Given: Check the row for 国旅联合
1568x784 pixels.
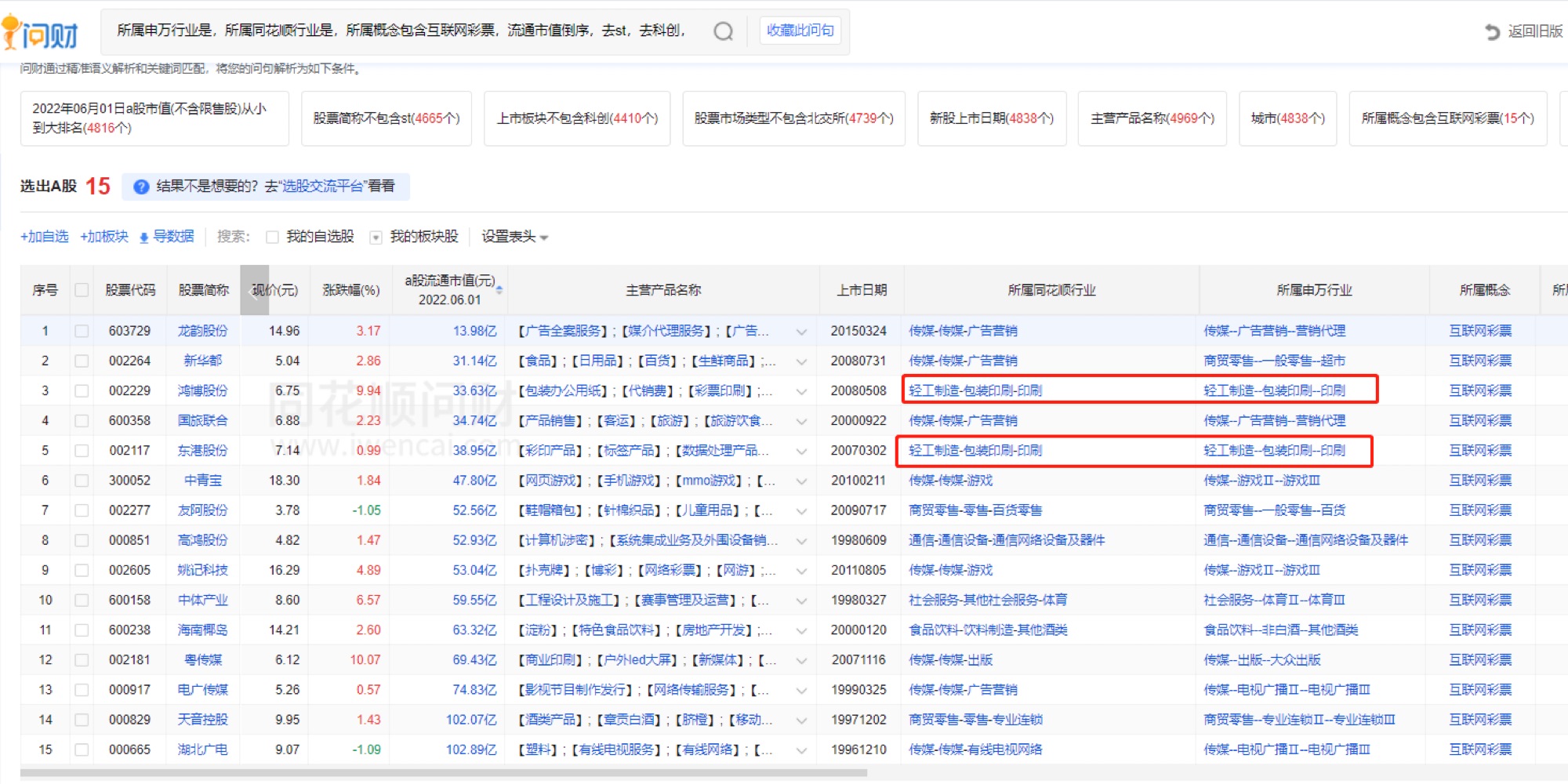Looking at the screenshot, I should click(82, 420).
